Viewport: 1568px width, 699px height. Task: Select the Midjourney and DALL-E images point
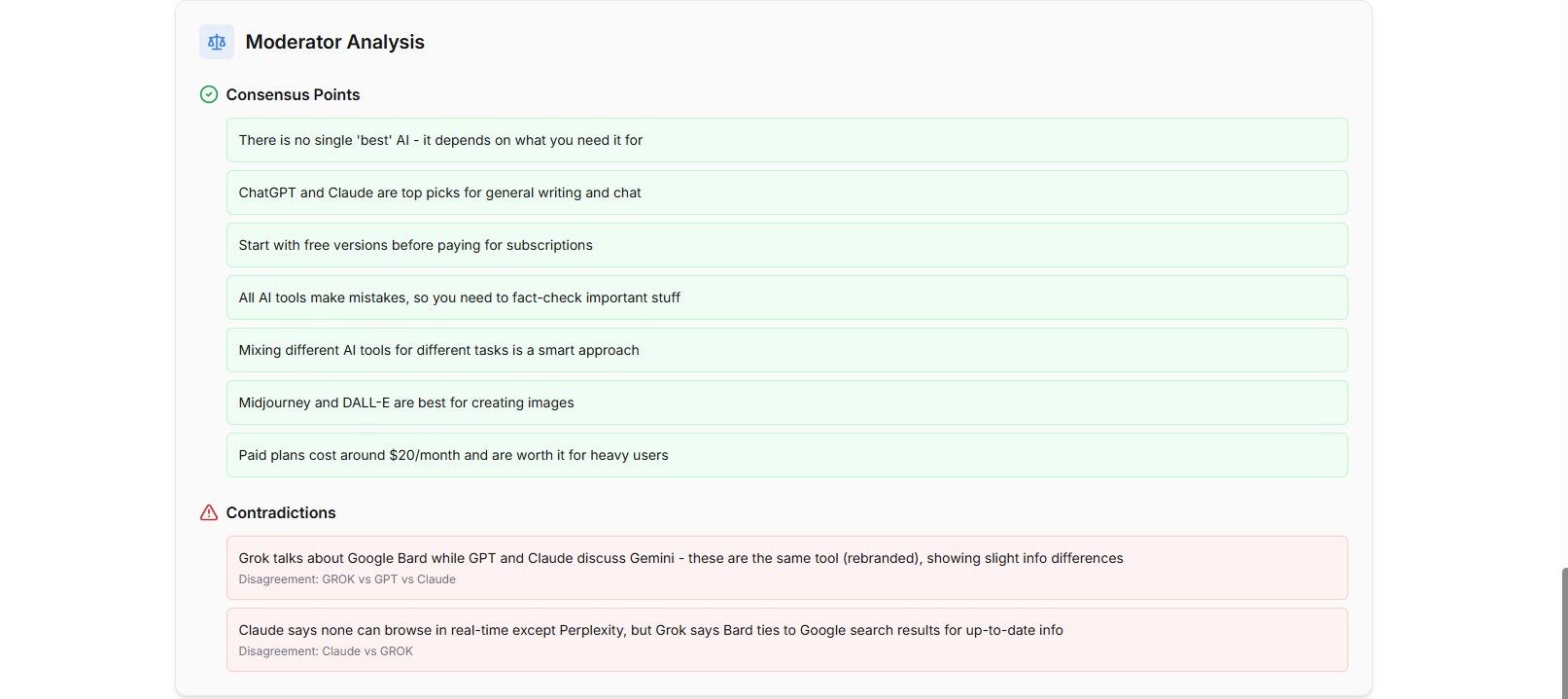(x=786, y=402)
